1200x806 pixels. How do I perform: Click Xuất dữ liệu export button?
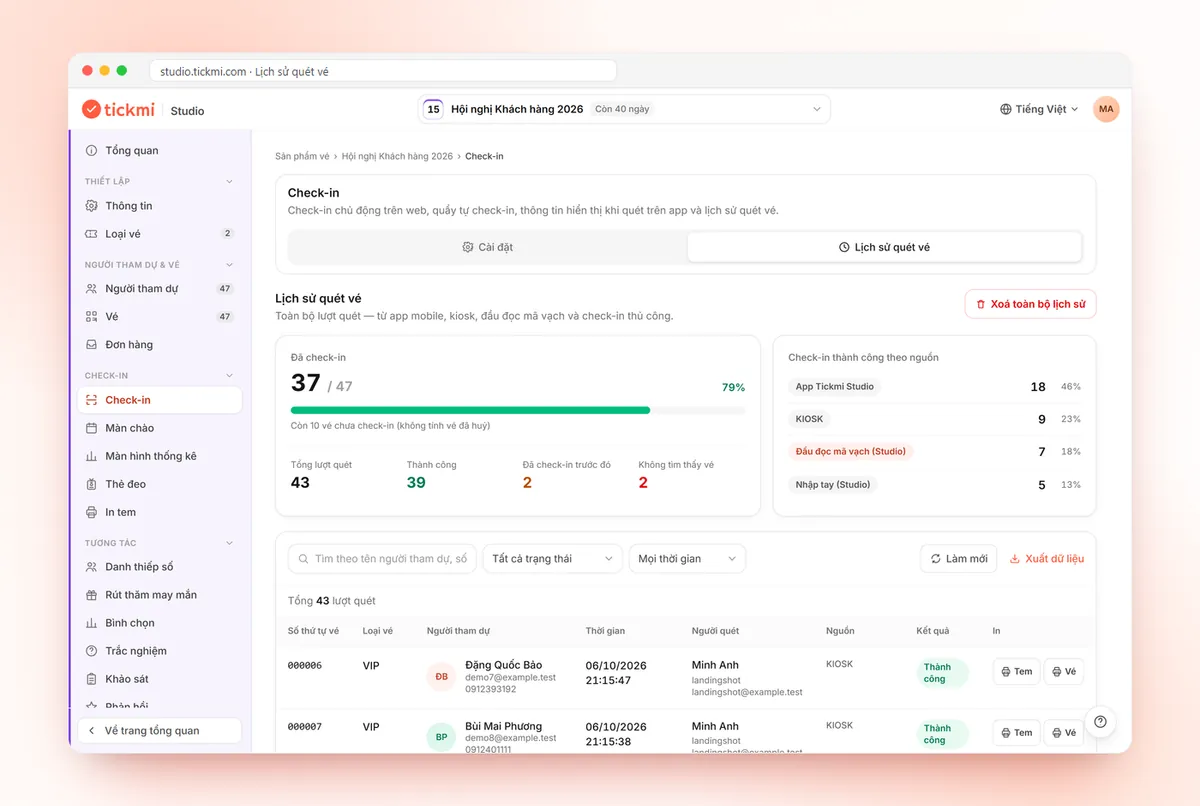click(1047, 559)
